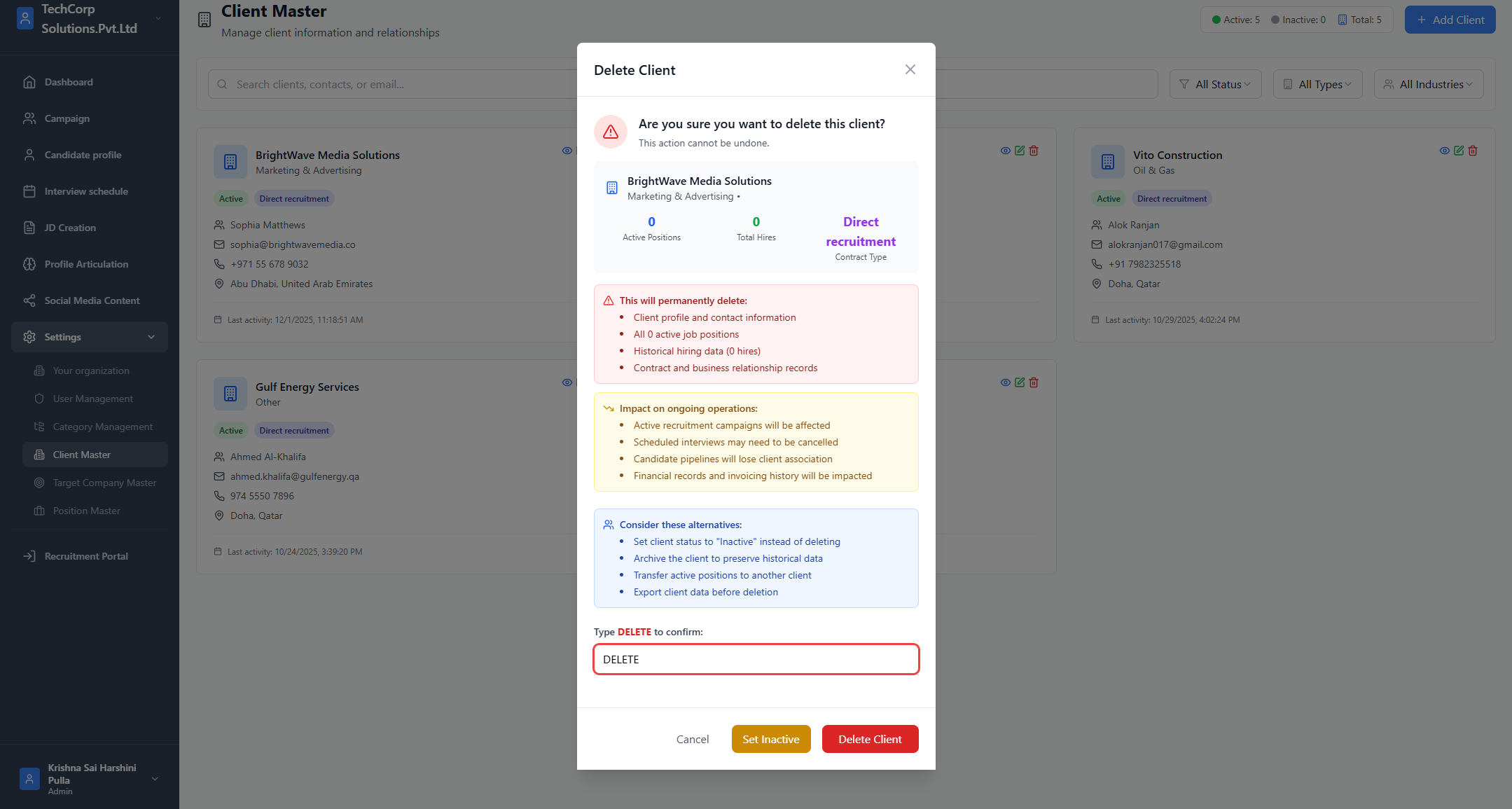Open the All Types filter dropdown

pyautogui.click(x=1317, y=84)
